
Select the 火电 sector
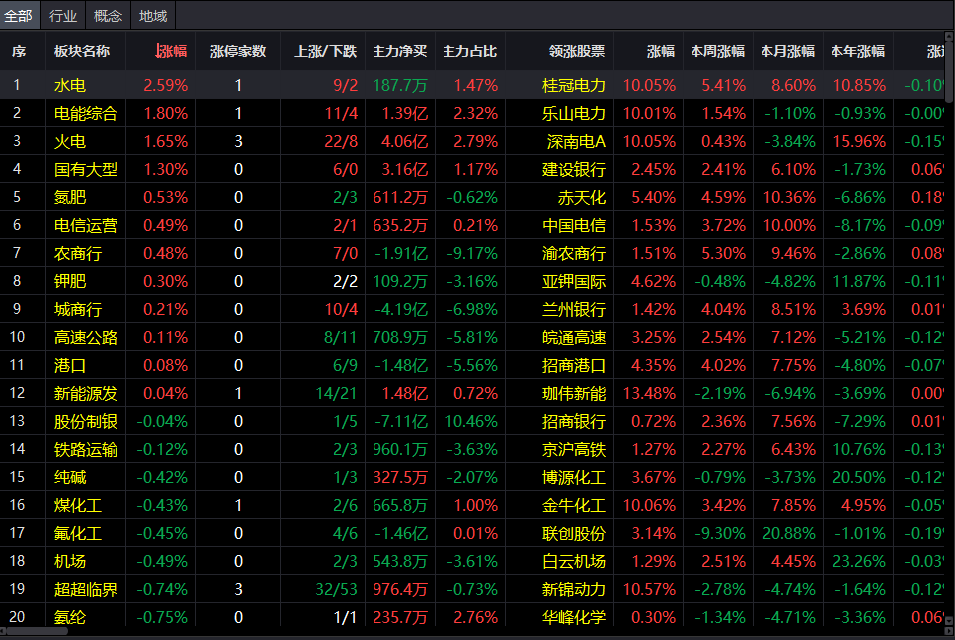point(69,141)
